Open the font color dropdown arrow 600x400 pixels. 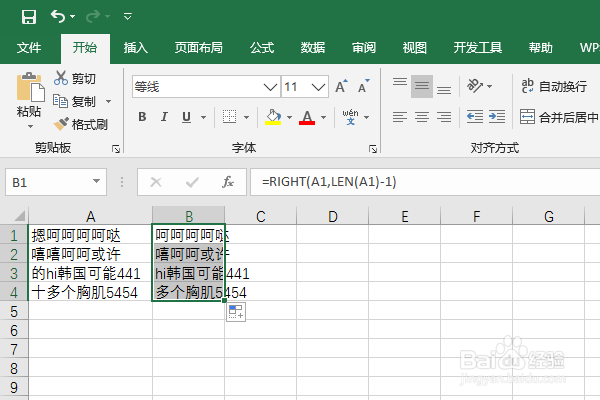[323, 117]
